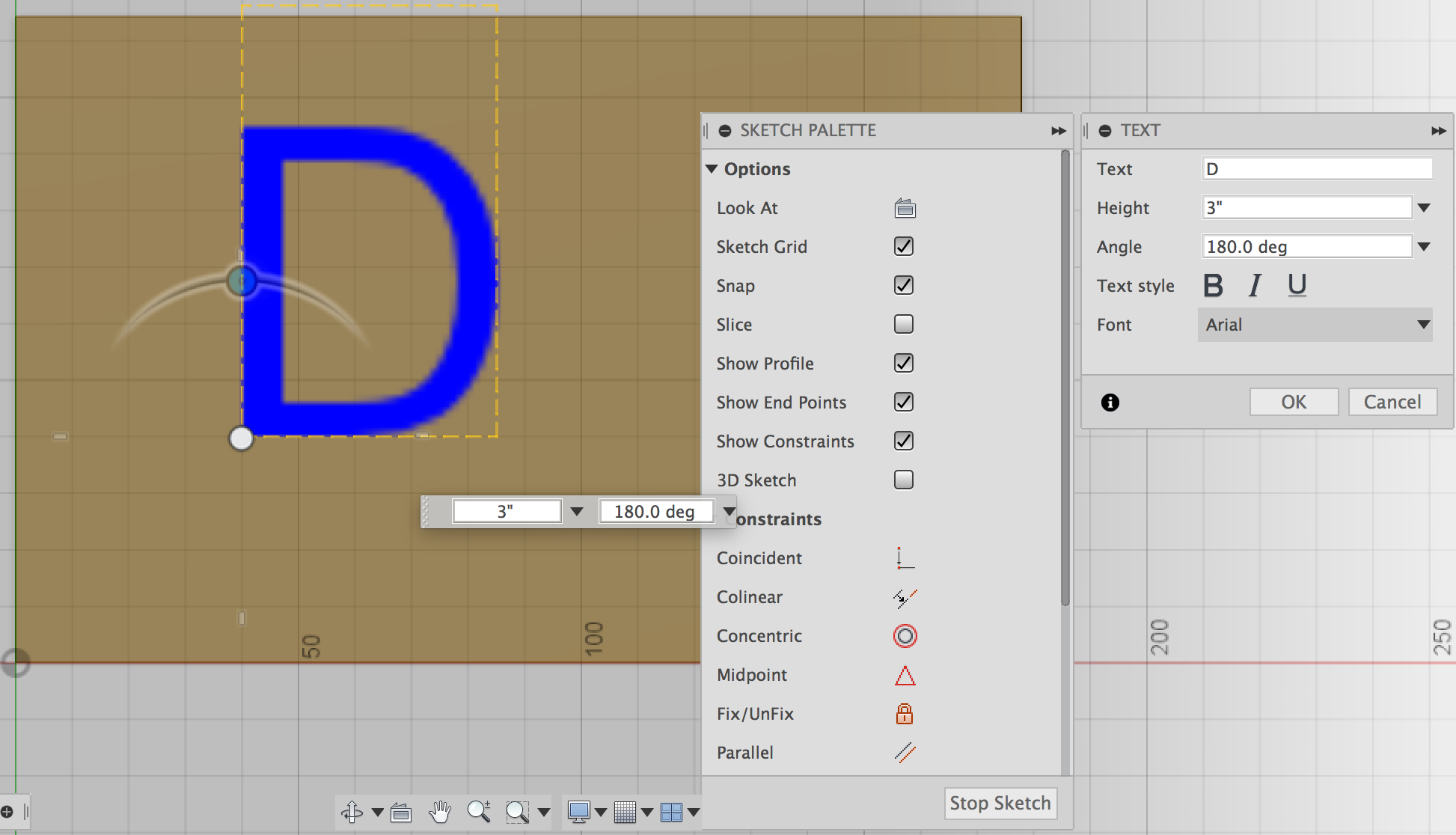Click the Height input field showing 3"

pos(1307,208)
